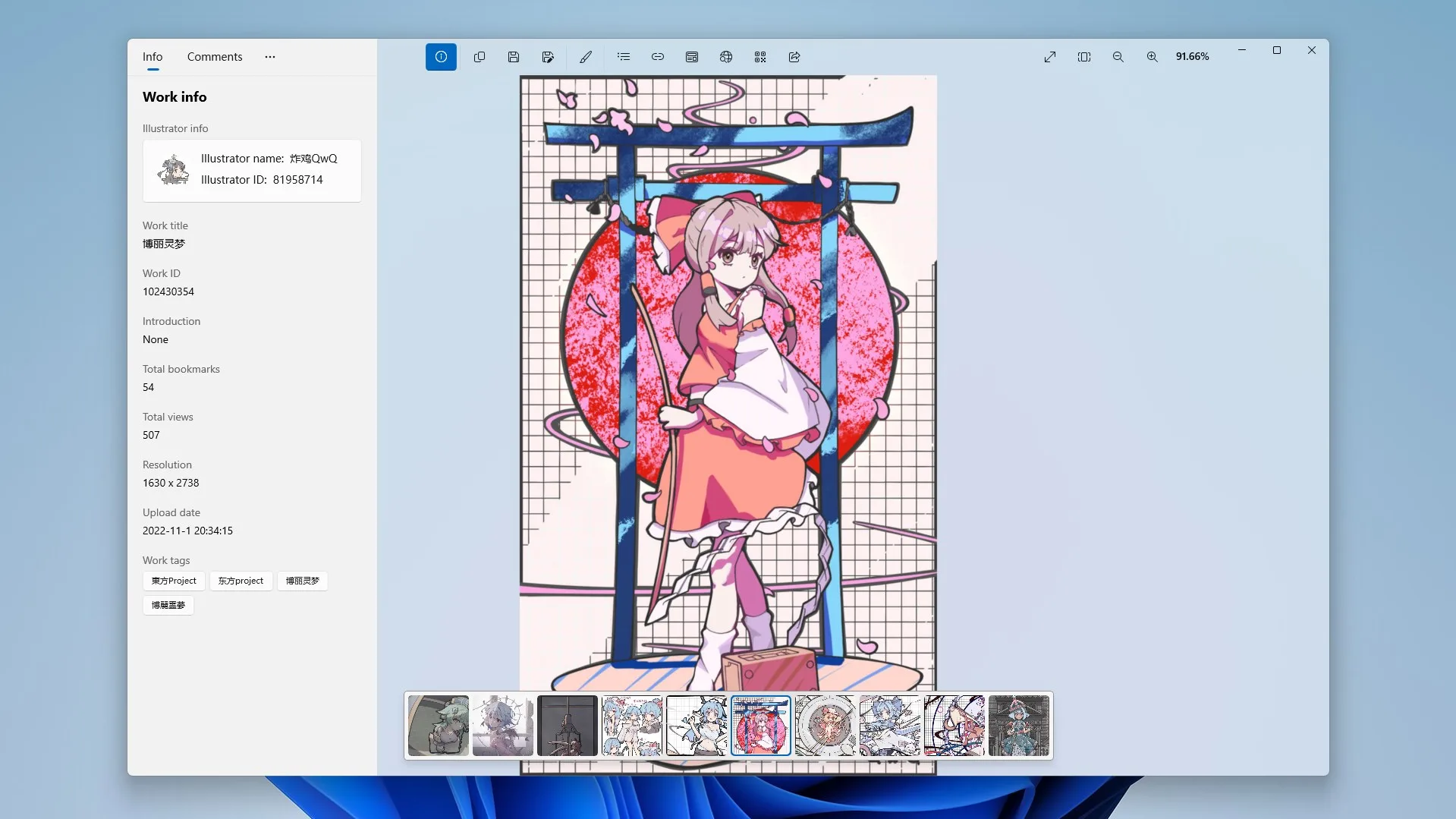Click the diagonal expand fullscreen icon
The height and width of the screenshot is (819, 1456).
1050,57
